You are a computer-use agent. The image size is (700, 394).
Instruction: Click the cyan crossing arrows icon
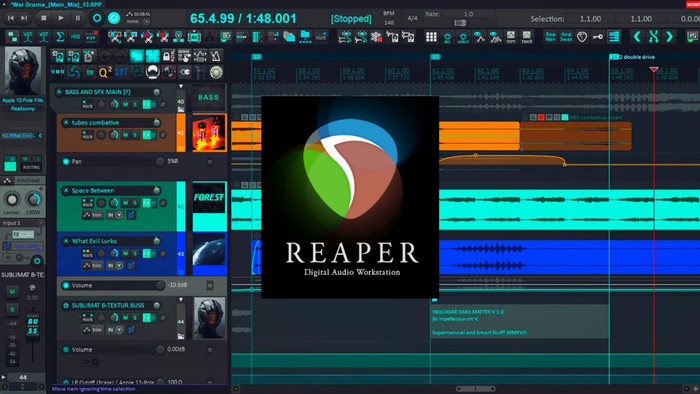[x=653, y=37]
